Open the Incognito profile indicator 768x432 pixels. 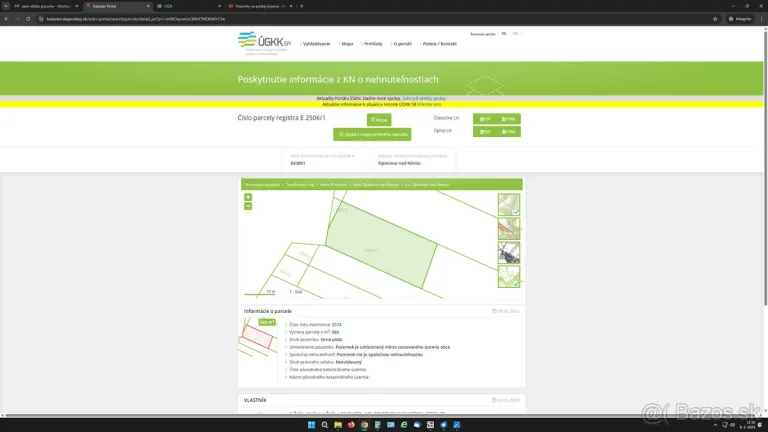click(x=740, y=19)
